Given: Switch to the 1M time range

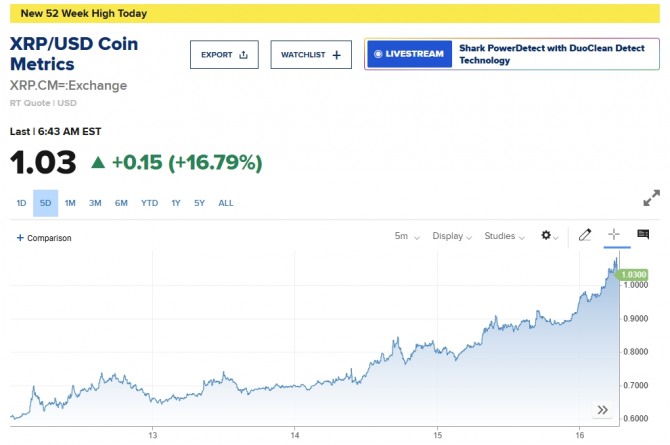Looking at the screenshot, I should click(70, 203).
